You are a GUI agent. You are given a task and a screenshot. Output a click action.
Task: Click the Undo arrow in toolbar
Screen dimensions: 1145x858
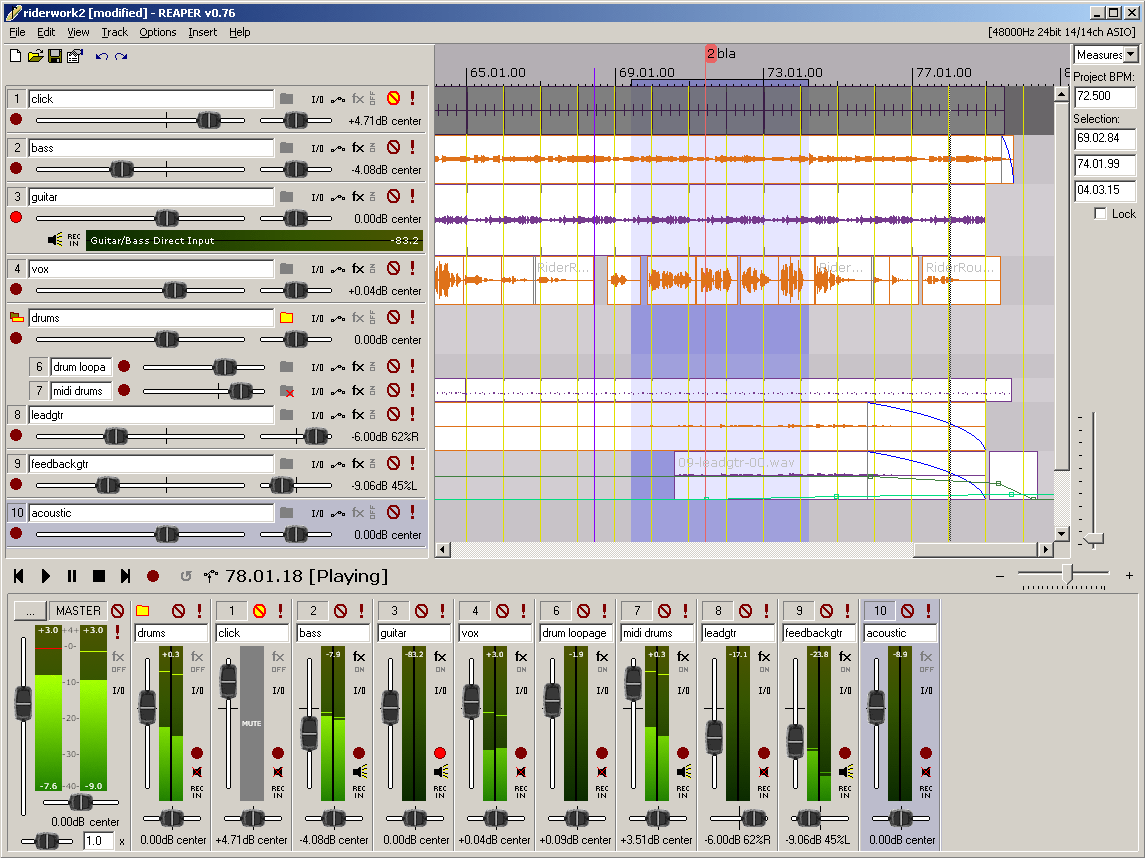coord(101,56)
